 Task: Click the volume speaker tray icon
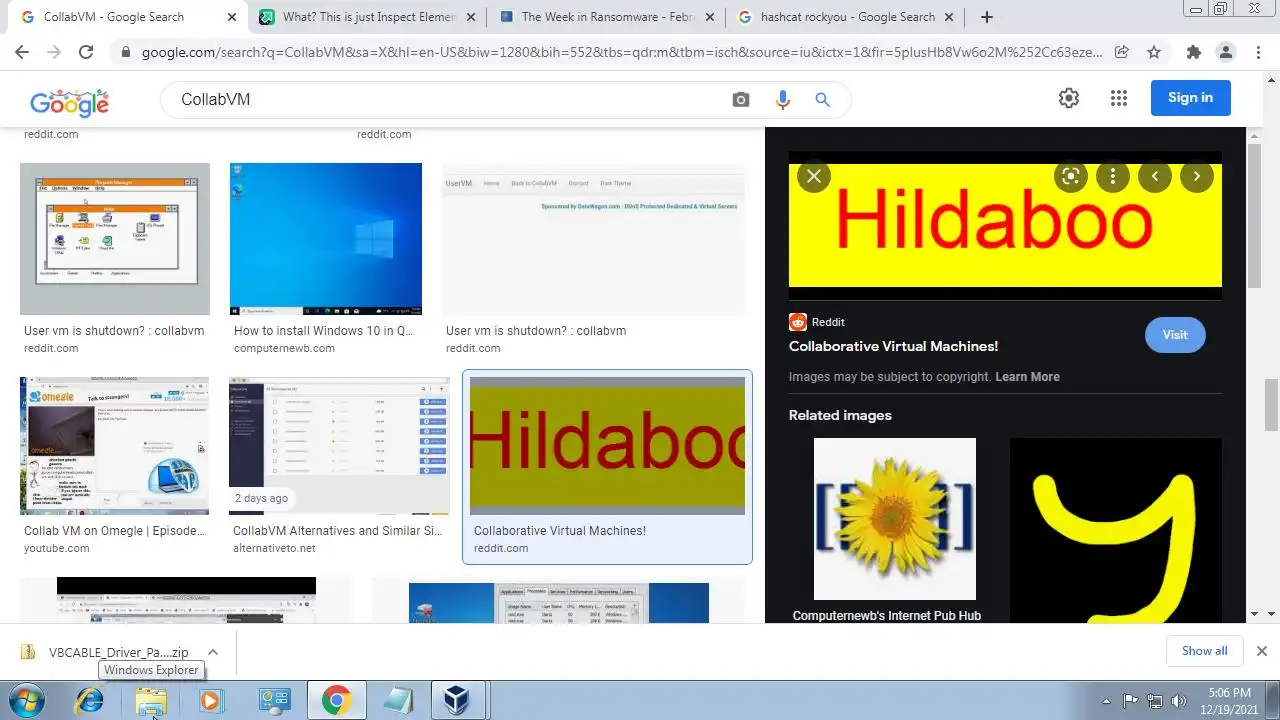pyautogui.click(x=1178, y=701)
